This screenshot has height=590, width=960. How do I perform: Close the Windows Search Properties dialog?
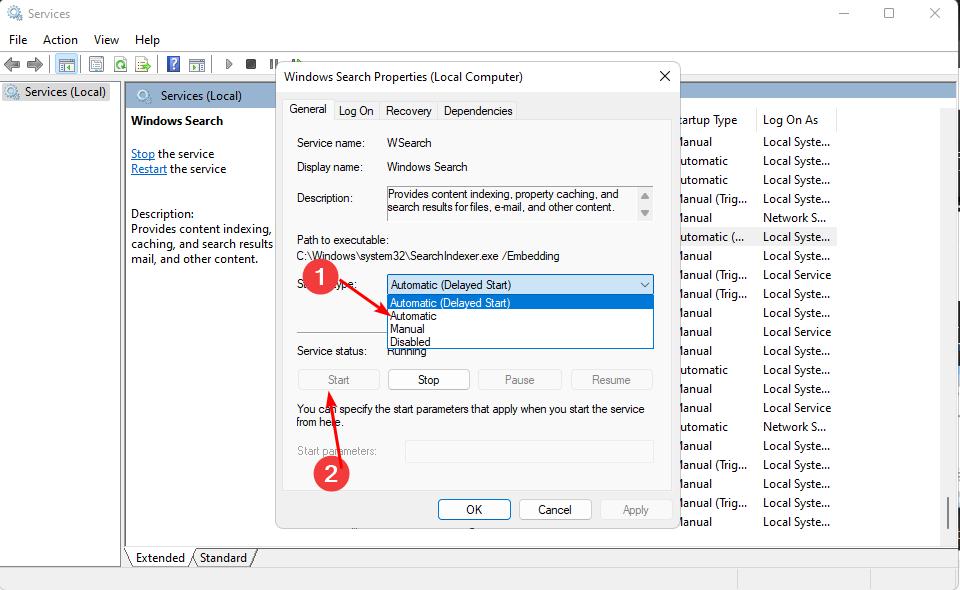coord(665,77)
